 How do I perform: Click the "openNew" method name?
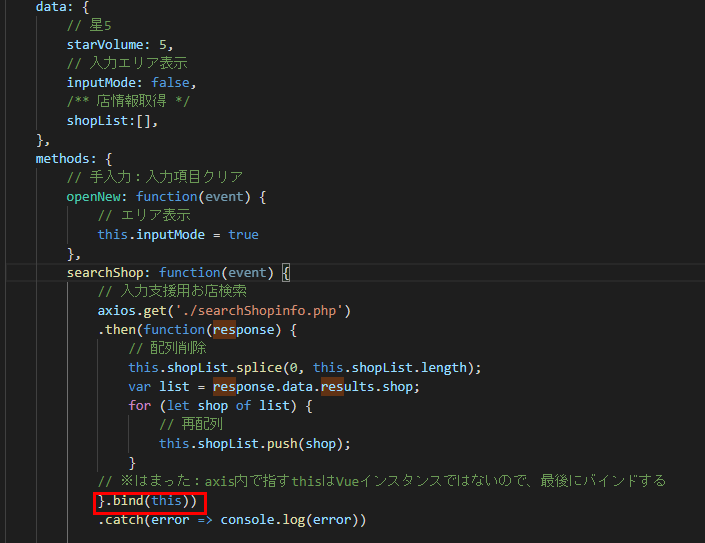(x=97, y=196)
